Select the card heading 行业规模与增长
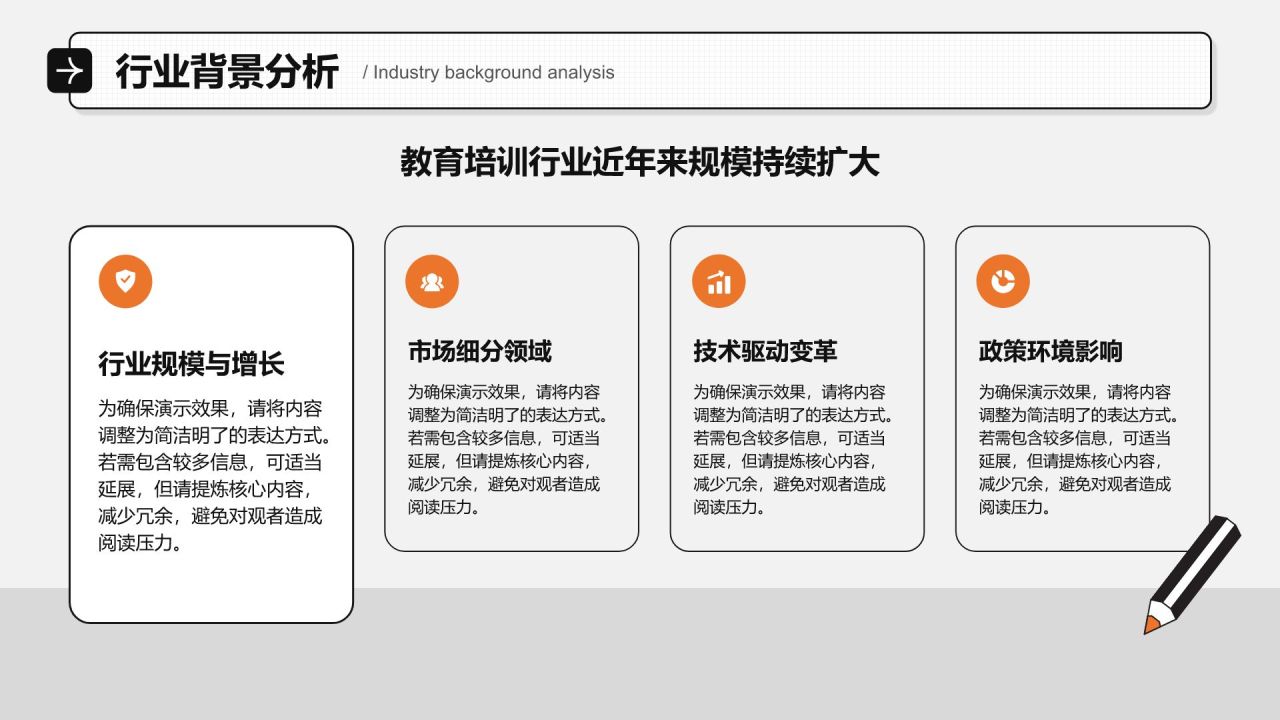Image resolution: width=1280 pixels, height=720 pixels. pos(192,363)
